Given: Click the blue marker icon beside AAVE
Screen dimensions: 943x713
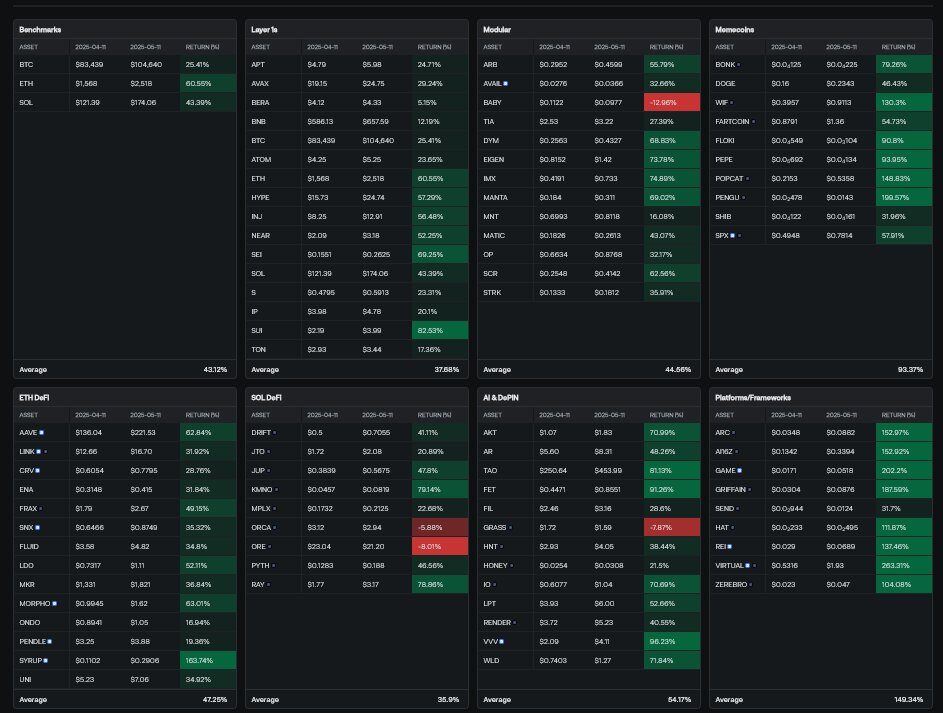Looking at the screenshot, I should [41, 433].
